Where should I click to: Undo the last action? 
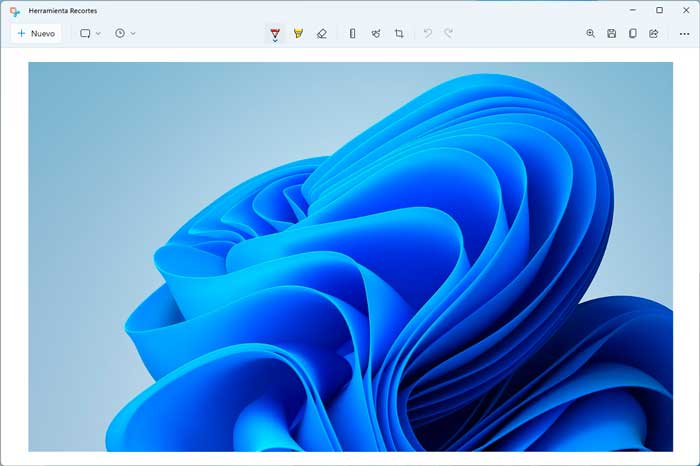point(428,33)
